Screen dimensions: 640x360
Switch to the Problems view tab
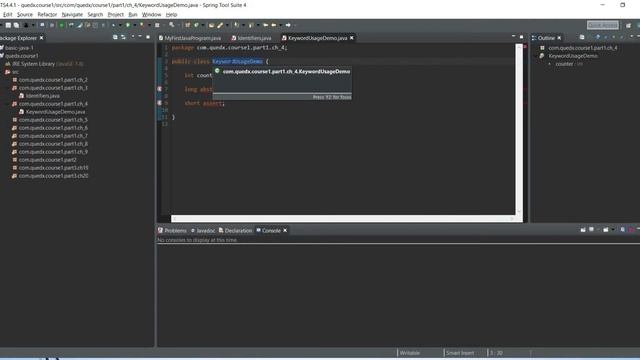pos(172,231)
